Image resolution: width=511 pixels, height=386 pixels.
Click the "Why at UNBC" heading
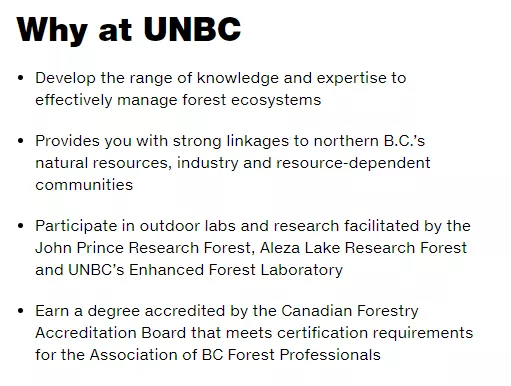(x=129, y=29)
